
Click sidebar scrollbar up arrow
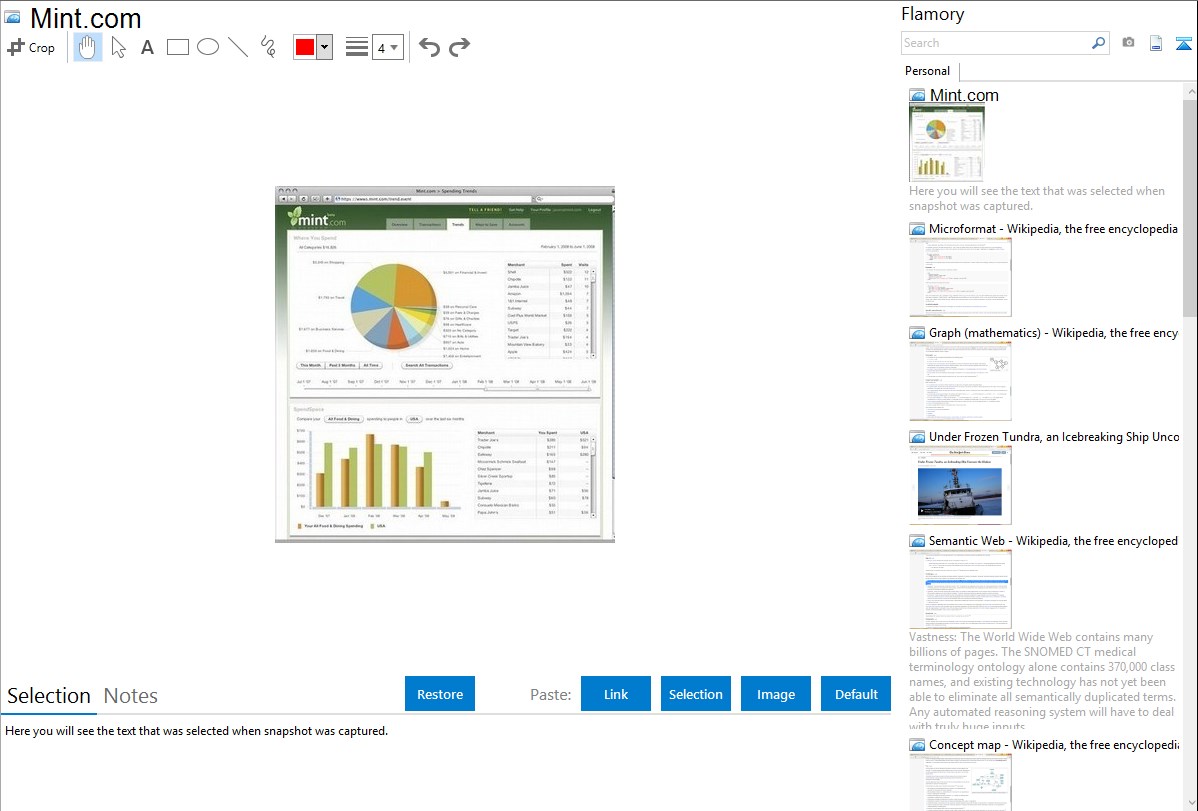pyautogui.click(x=1190, y=91)
